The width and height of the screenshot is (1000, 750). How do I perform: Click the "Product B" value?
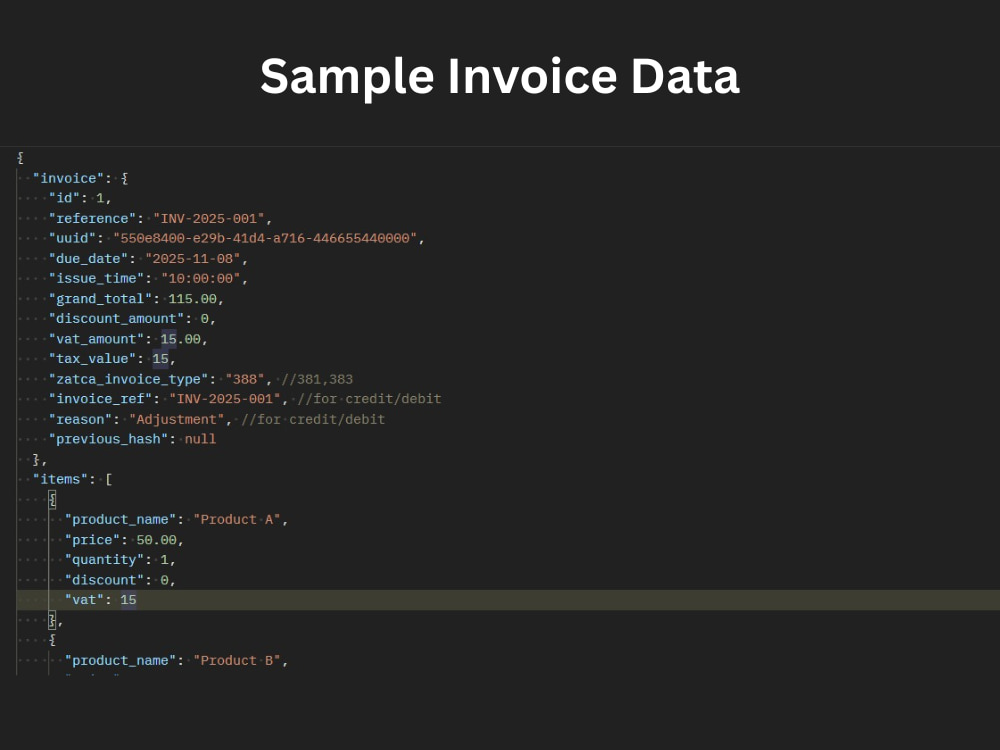pos(237,661)
